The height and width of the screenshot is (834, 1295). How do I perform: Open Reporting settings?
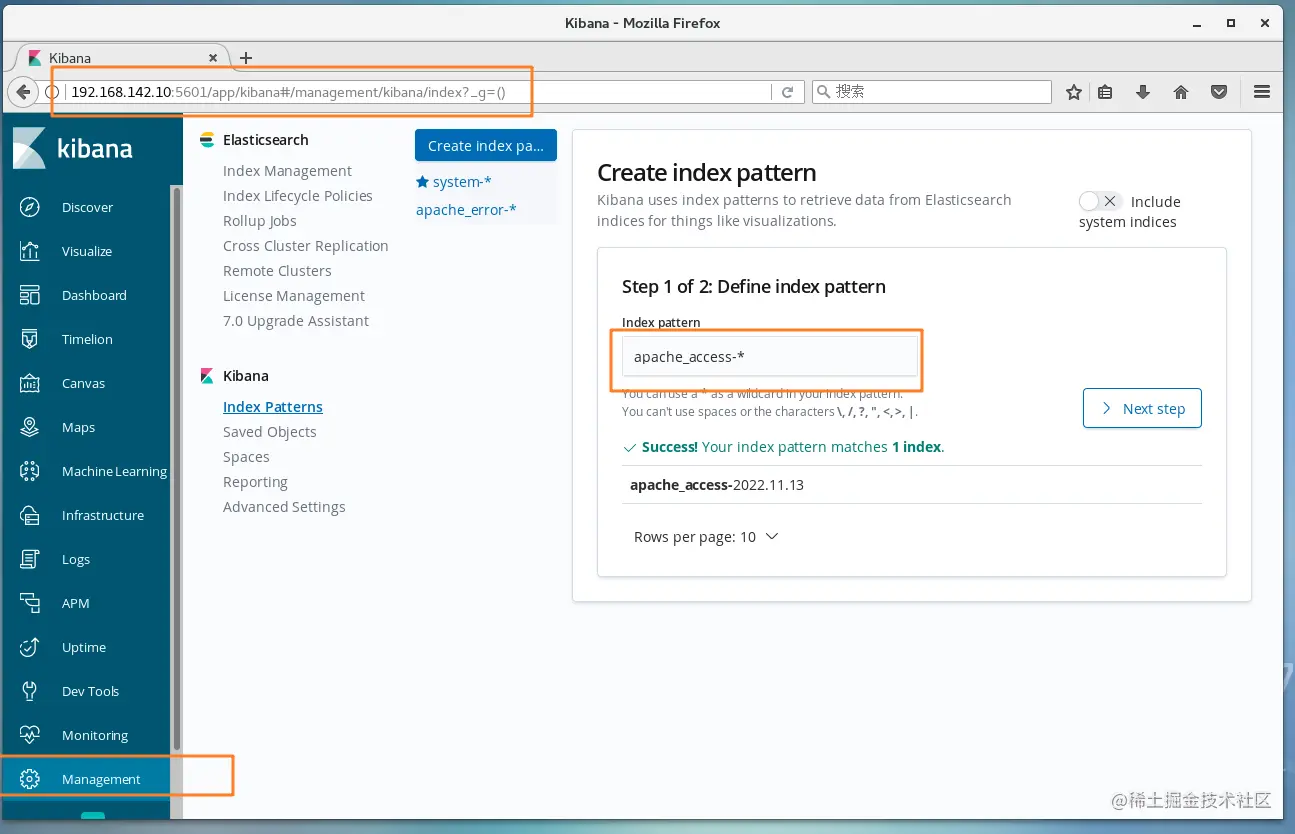tap(255, 482)
